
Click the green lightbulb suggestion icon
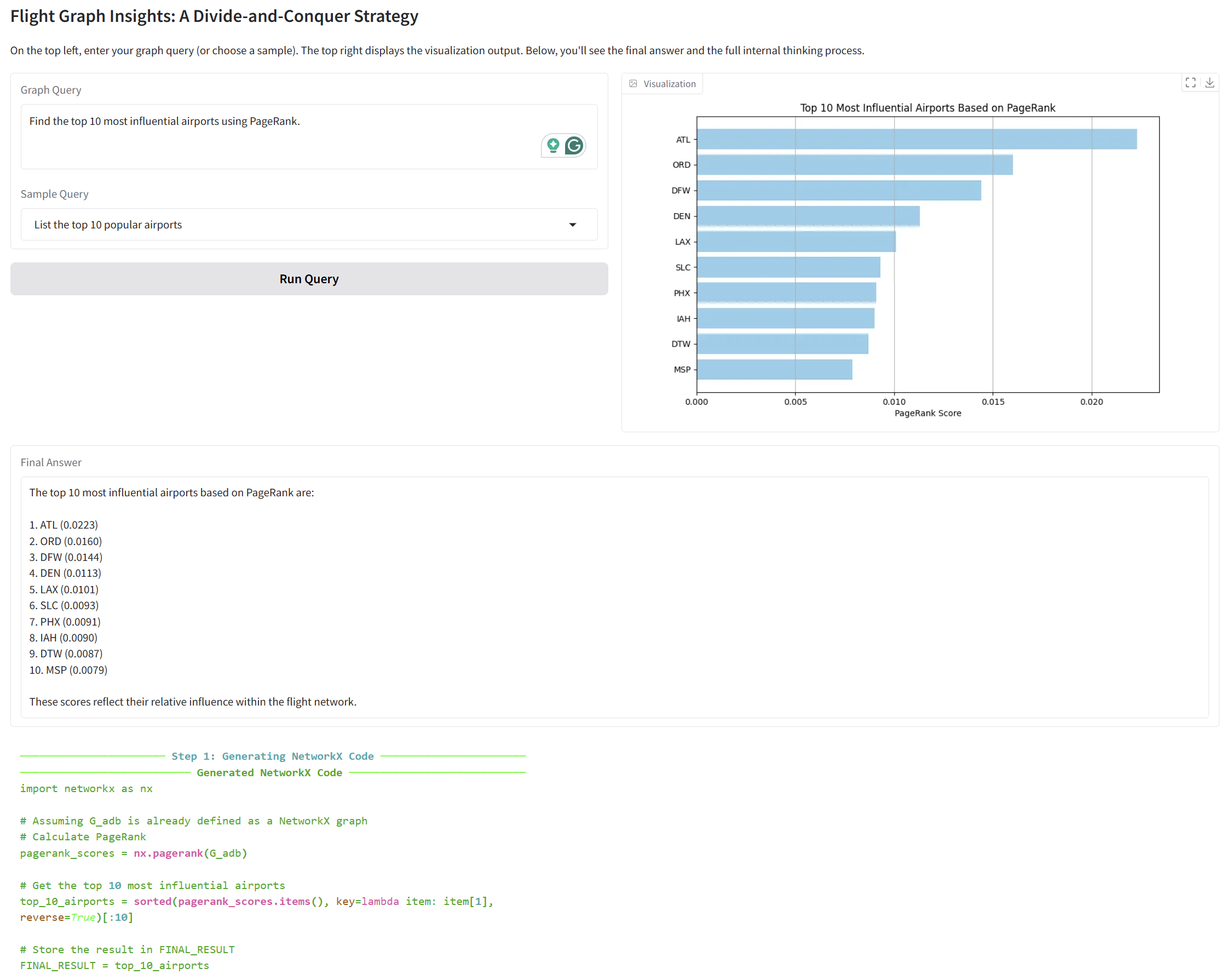(x=552, y=146)
